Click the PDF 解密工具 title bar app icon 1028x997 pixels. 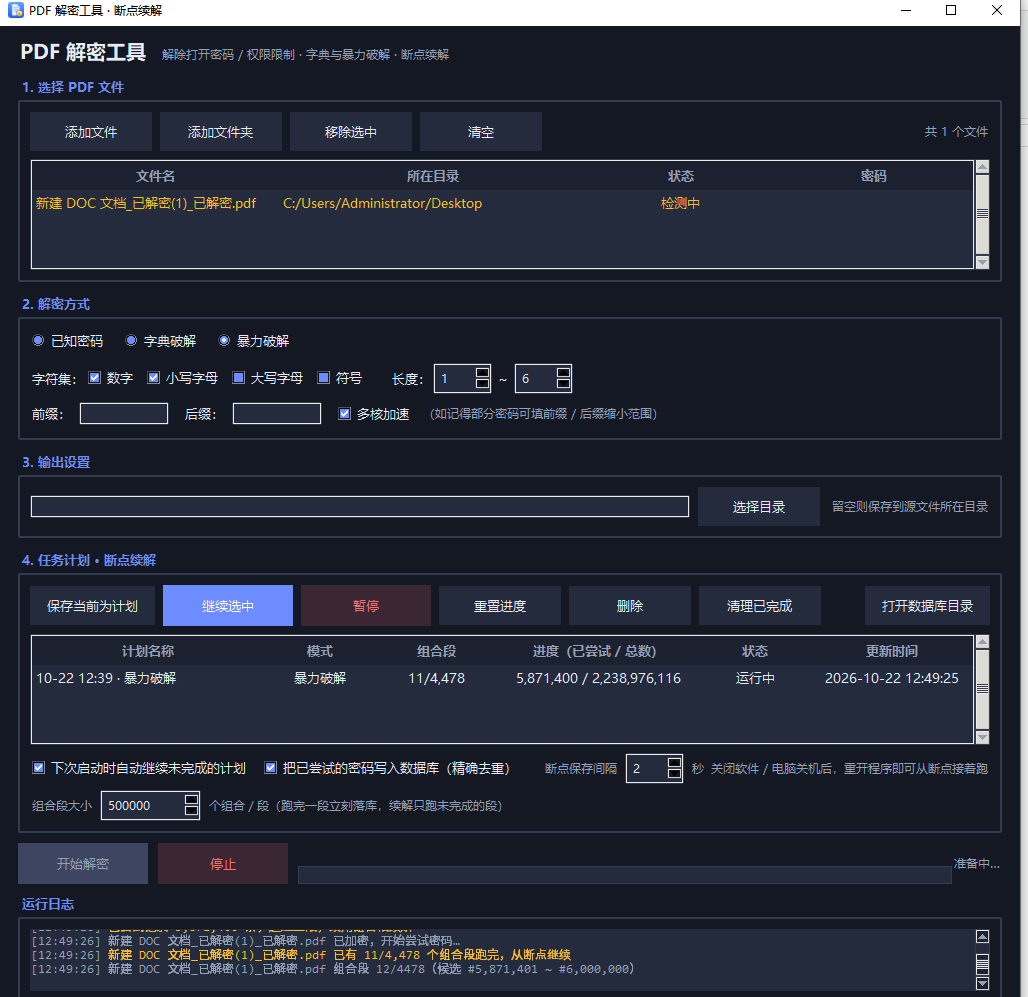pyautogui.click(x=16, y=10)
